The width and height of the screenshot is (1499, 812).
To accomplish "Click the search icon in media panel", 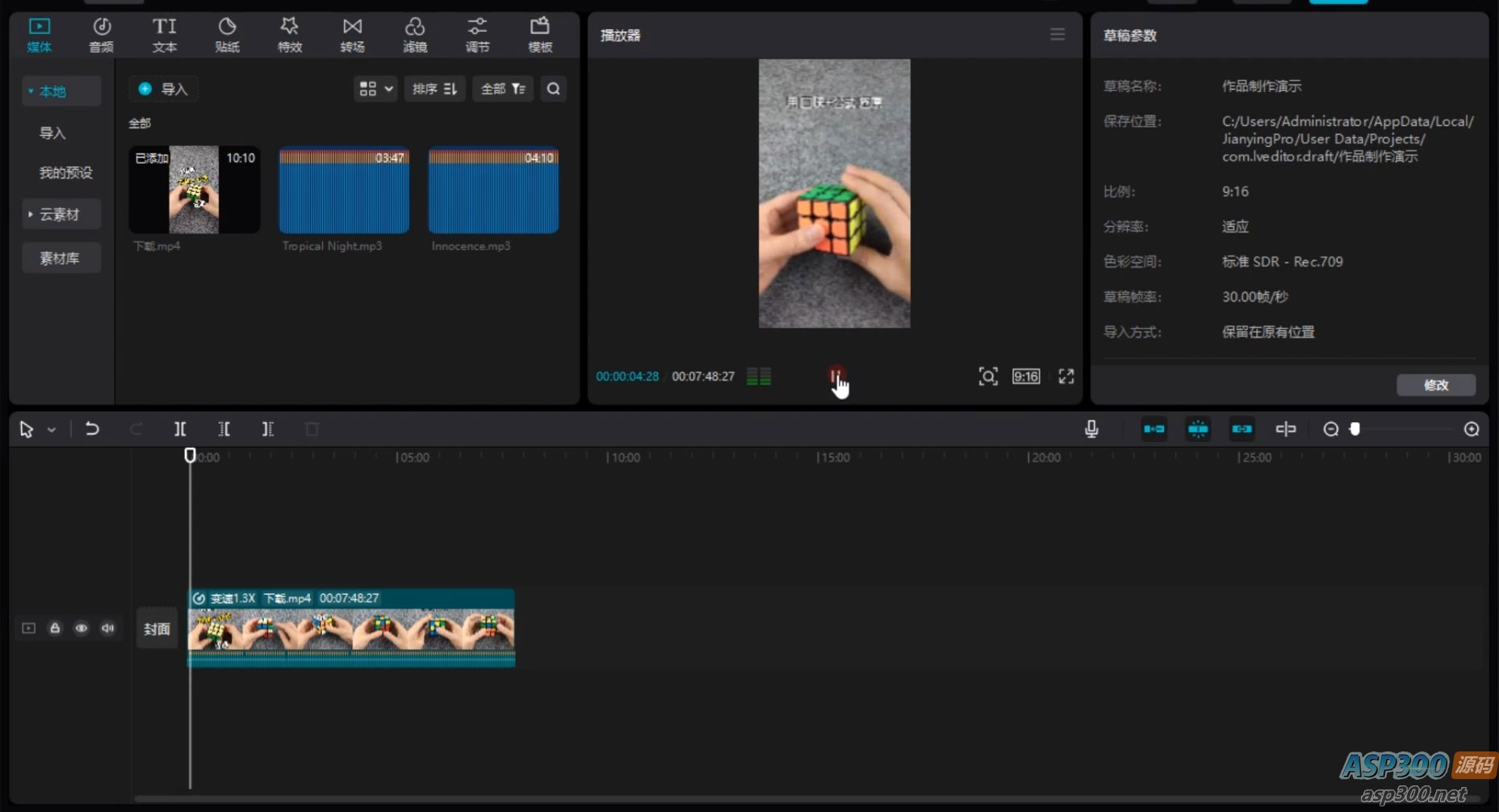I will click(x=554, y=89).
